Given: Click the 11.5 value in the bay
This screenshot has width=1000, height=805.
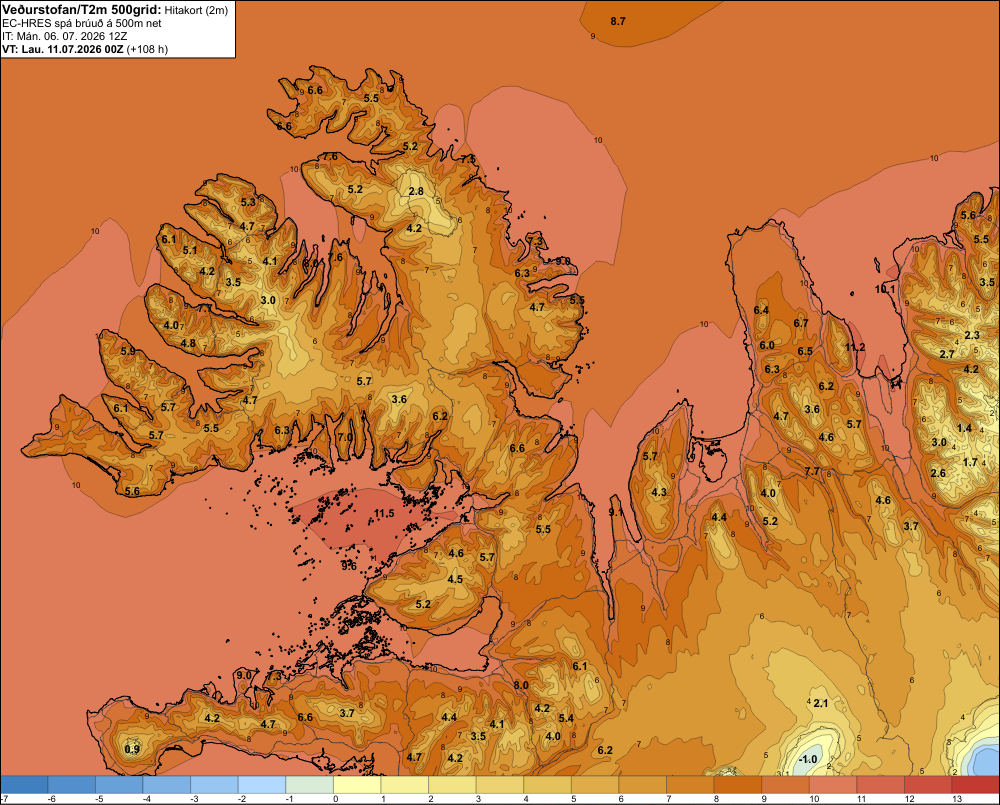Looking at the screenshot, I should (x=384, y=513).
